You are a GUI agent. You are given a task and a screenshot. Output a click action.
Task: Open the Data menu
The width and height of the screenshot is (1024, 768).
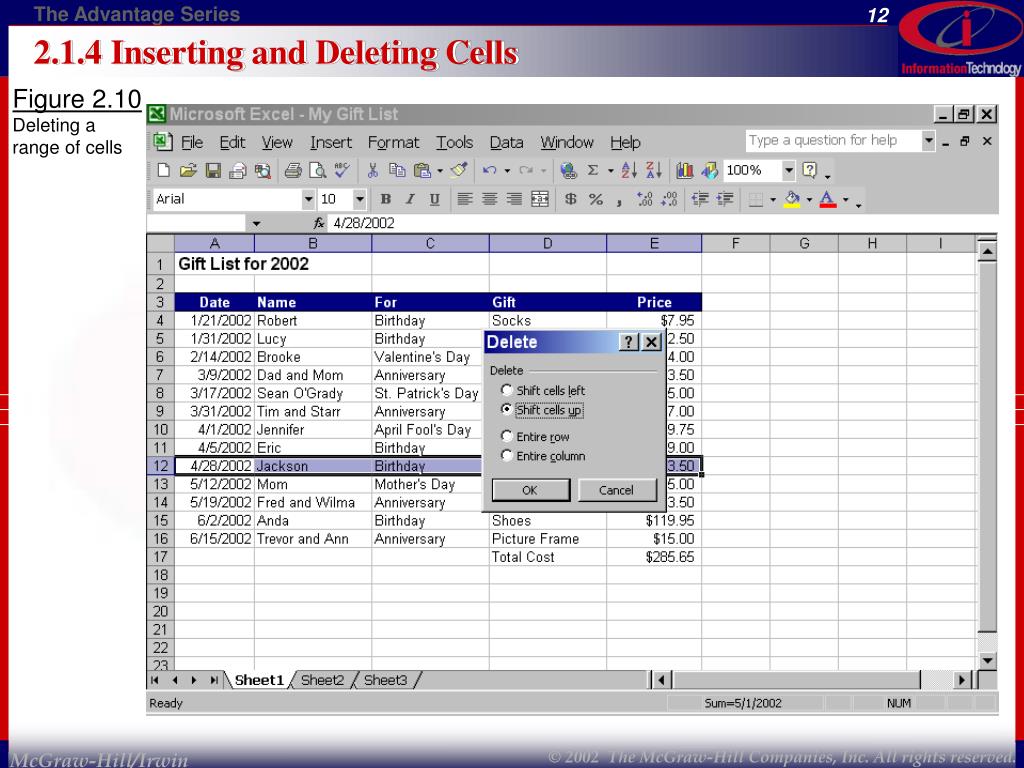click(506, 142)
